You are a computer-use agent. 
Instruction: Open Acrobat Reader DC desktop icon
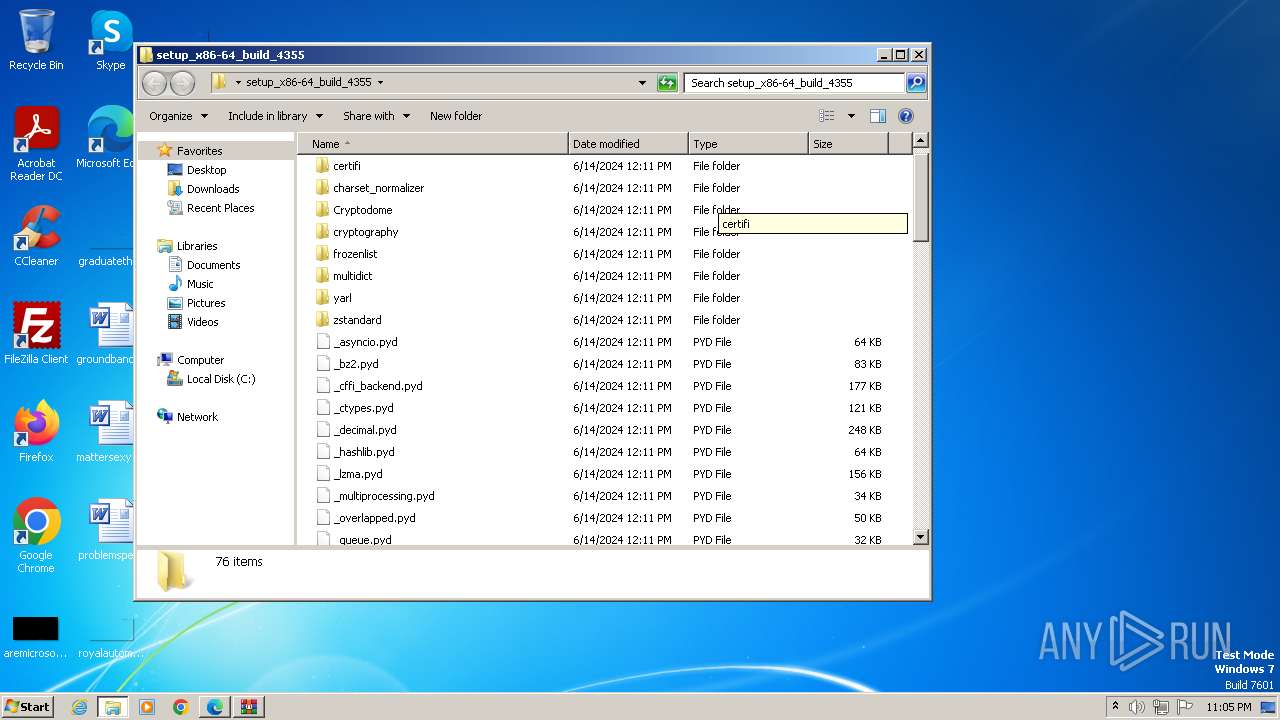pos(36,145)
